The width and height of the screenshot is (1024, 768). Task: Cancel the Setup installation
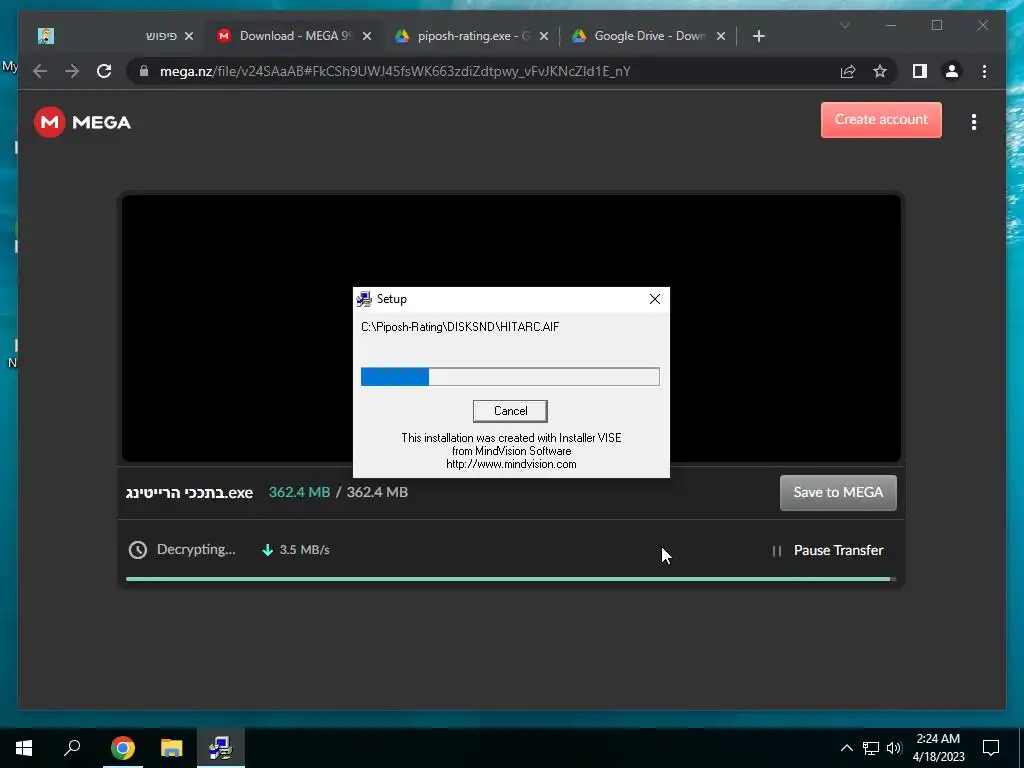tap(510, 411)
